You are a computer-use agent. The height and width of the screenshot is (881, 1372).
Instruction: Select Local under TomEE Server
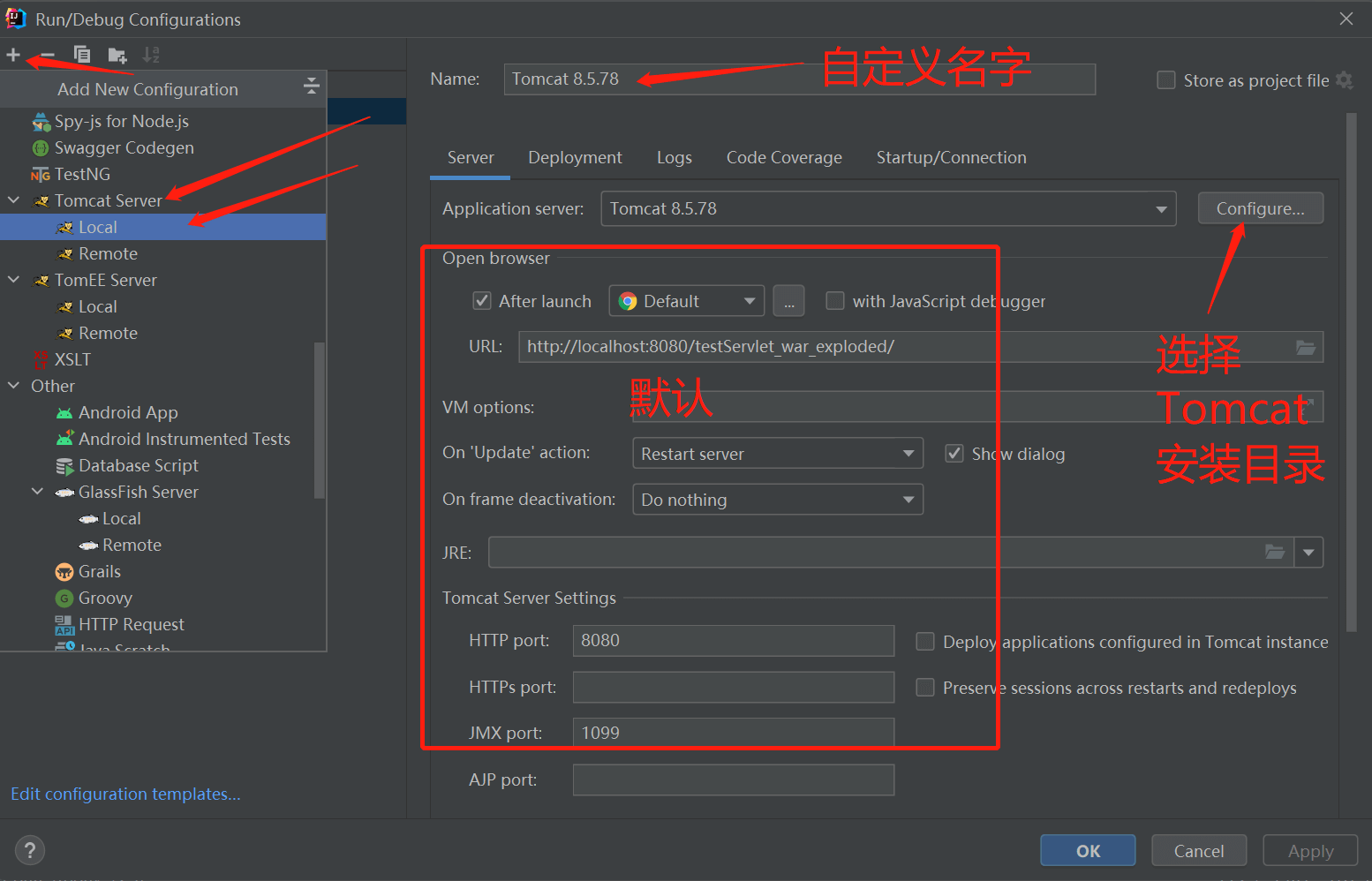tap(97, 306)
